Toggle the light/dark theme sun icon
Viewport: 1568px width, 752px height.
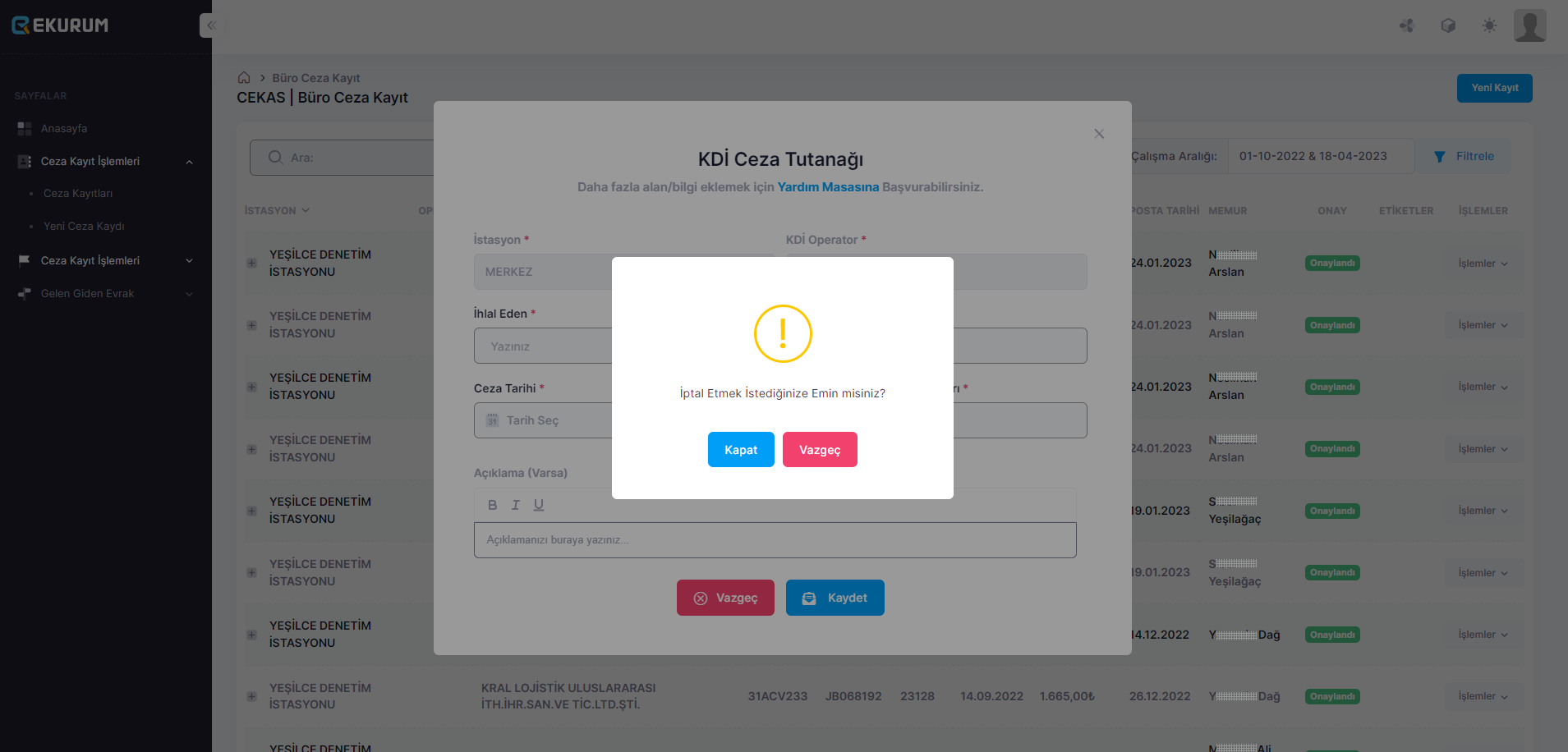tap(1489, 25)
